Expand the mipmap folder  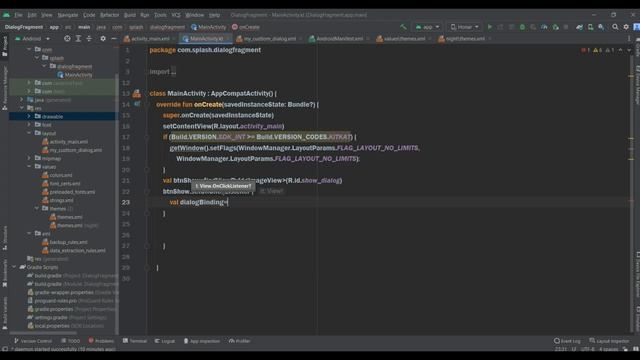pyautogui.click(x=29, y=158)
